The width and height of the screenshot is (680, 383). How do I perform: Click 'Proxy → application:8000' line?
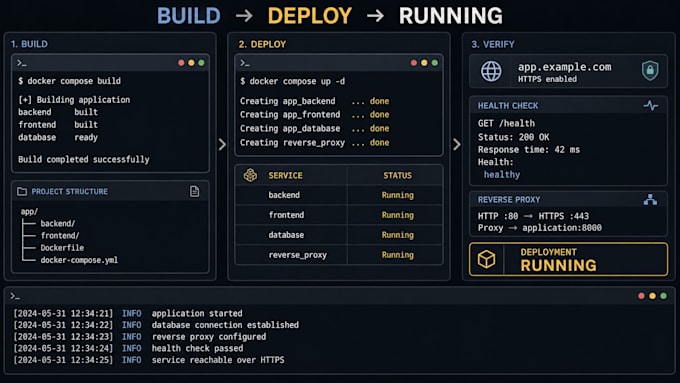coord(539,228)
